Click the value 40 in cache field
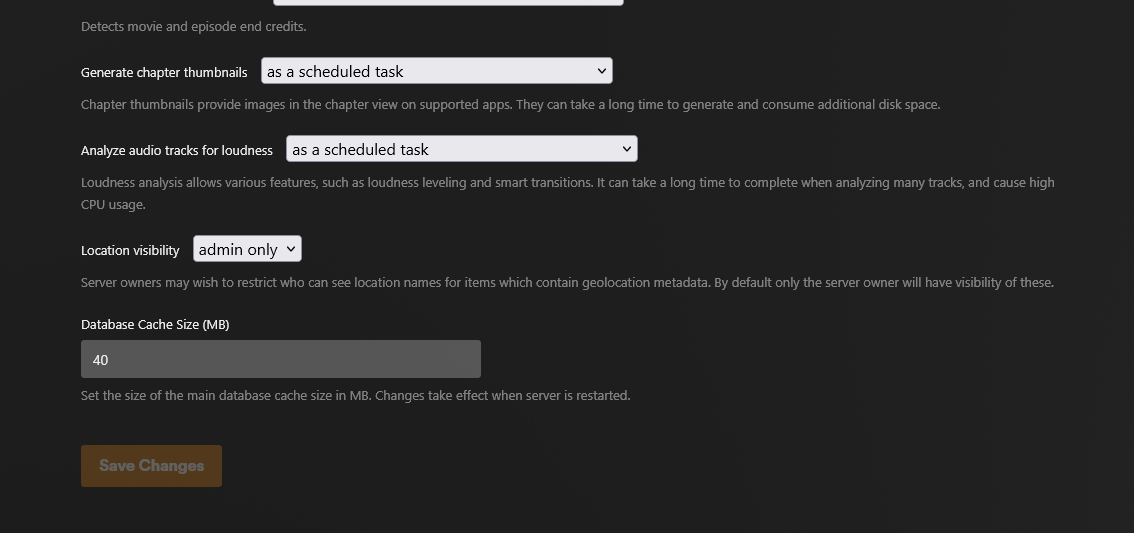1134x533 pixels. pos(101,359)
